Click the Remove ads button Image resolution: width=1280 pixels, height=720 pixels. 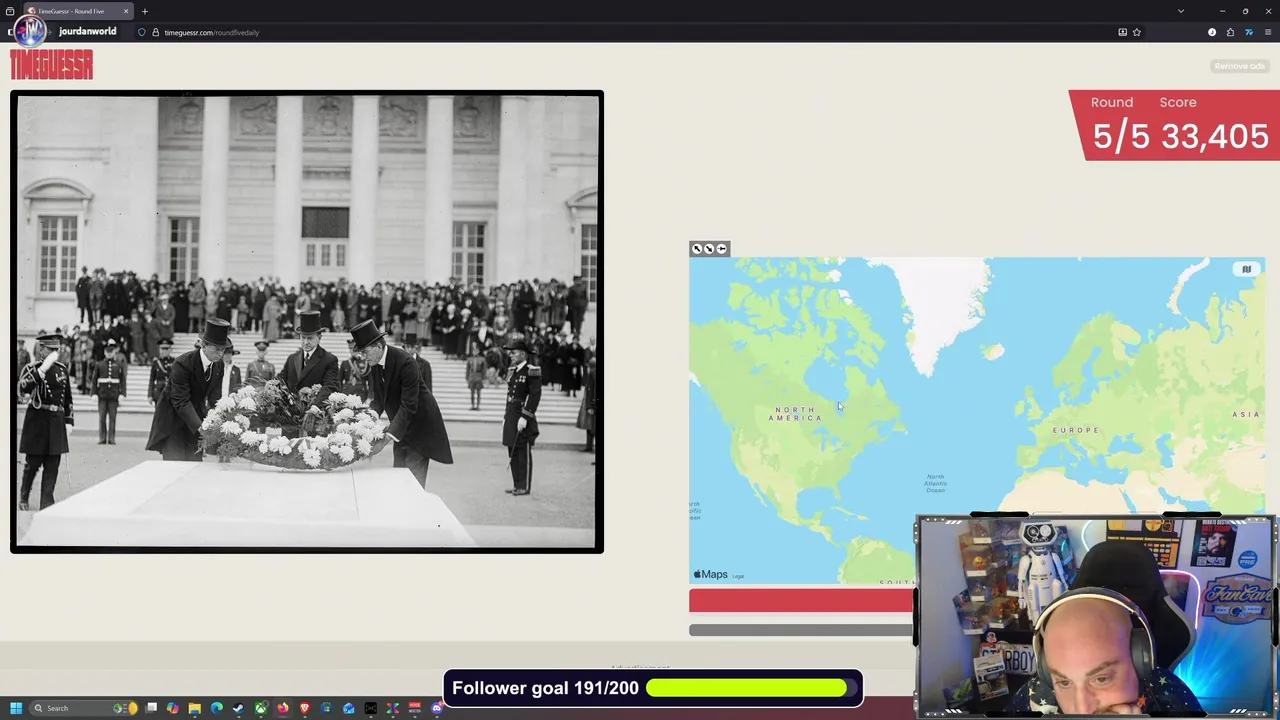coord(1239,66)
